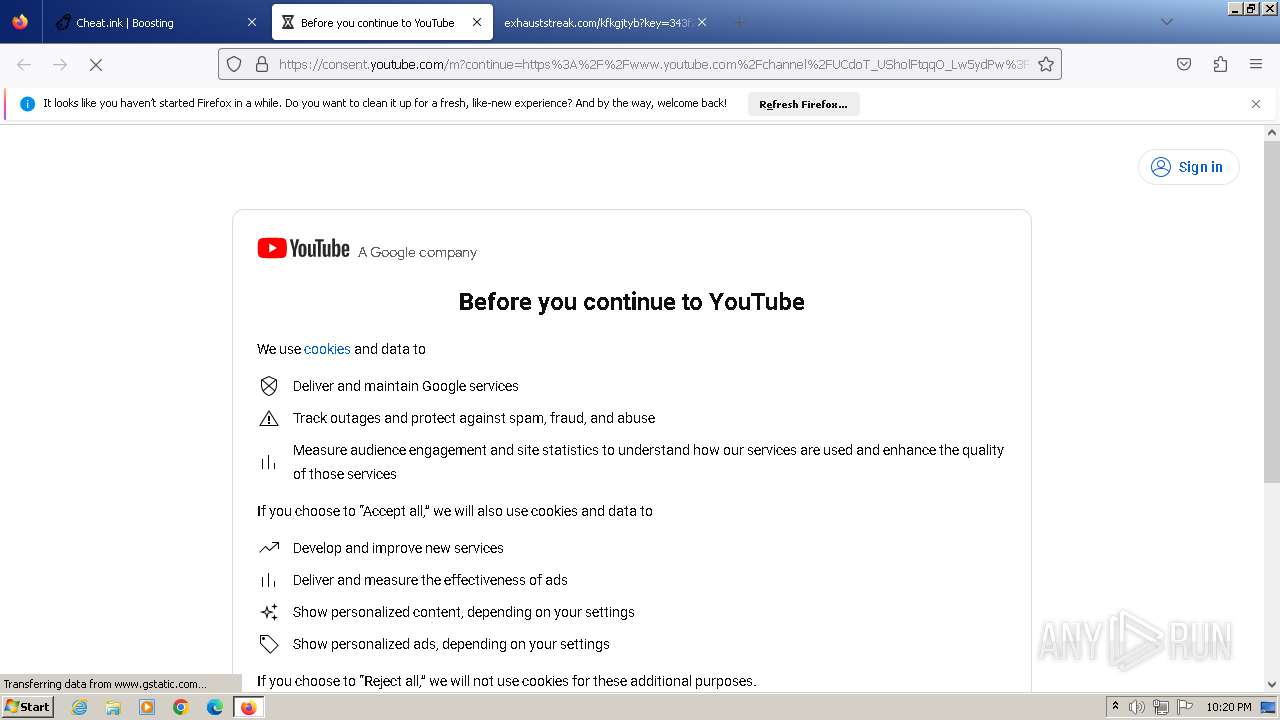Click the sparkle icon beside personalized content
Image resolution: width=1280 pixels, height=720 pixels.
point(269,612)
